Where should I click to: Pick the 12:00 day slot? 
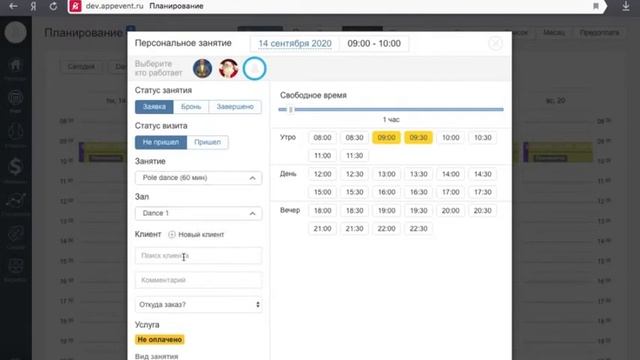tap(322, 174)
